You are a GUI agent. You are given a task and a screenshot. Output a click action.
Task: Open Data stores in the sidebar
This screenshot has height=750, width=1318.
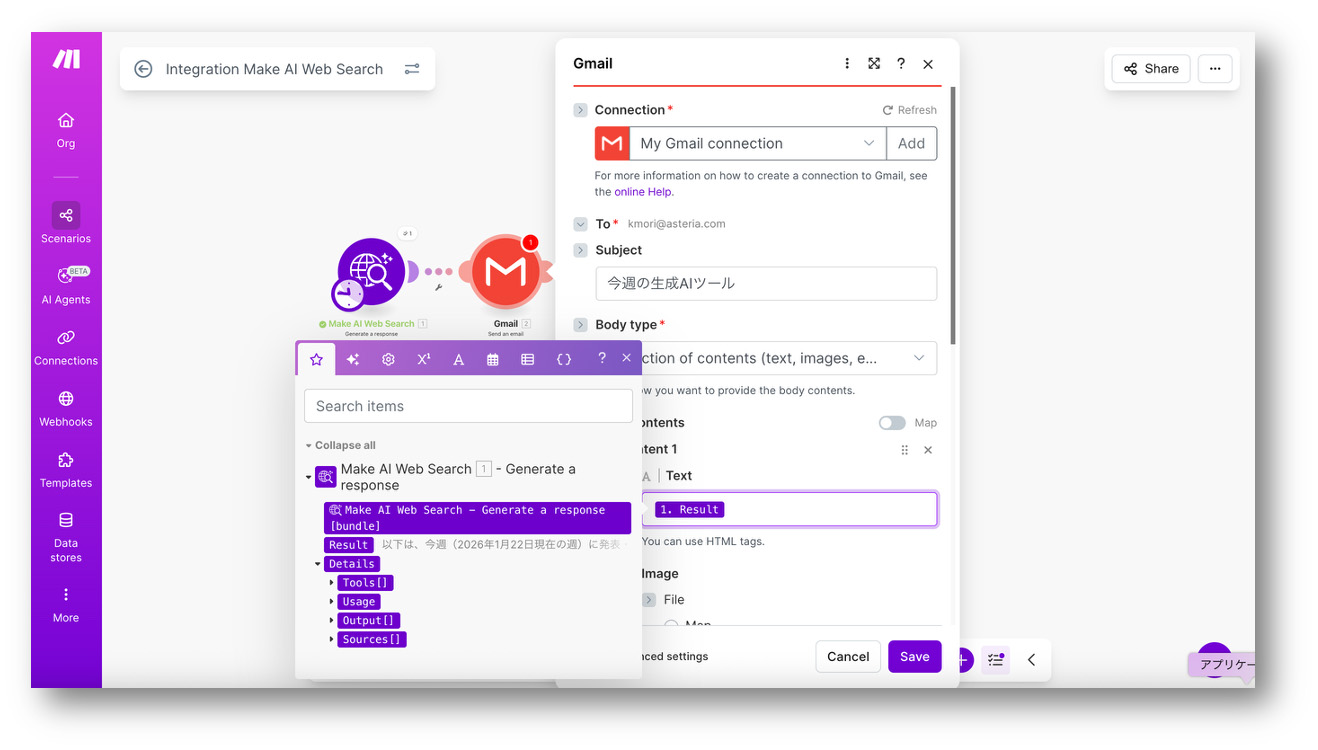pos(66,535)
